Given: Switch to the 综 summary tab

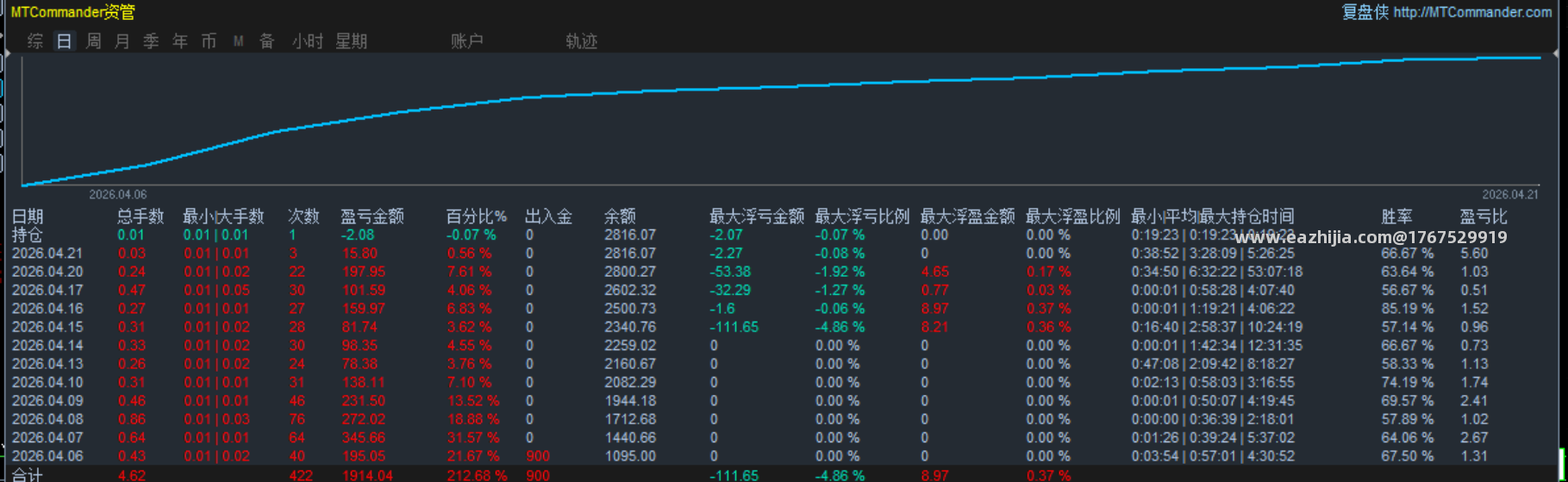Looking at the screenshot, I should (x=35, y=41).
